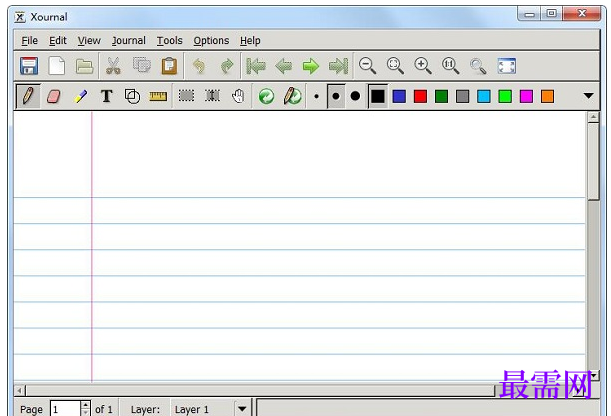Zoom in with plus magnifier

pyautogui.click(x=423, y=65)
